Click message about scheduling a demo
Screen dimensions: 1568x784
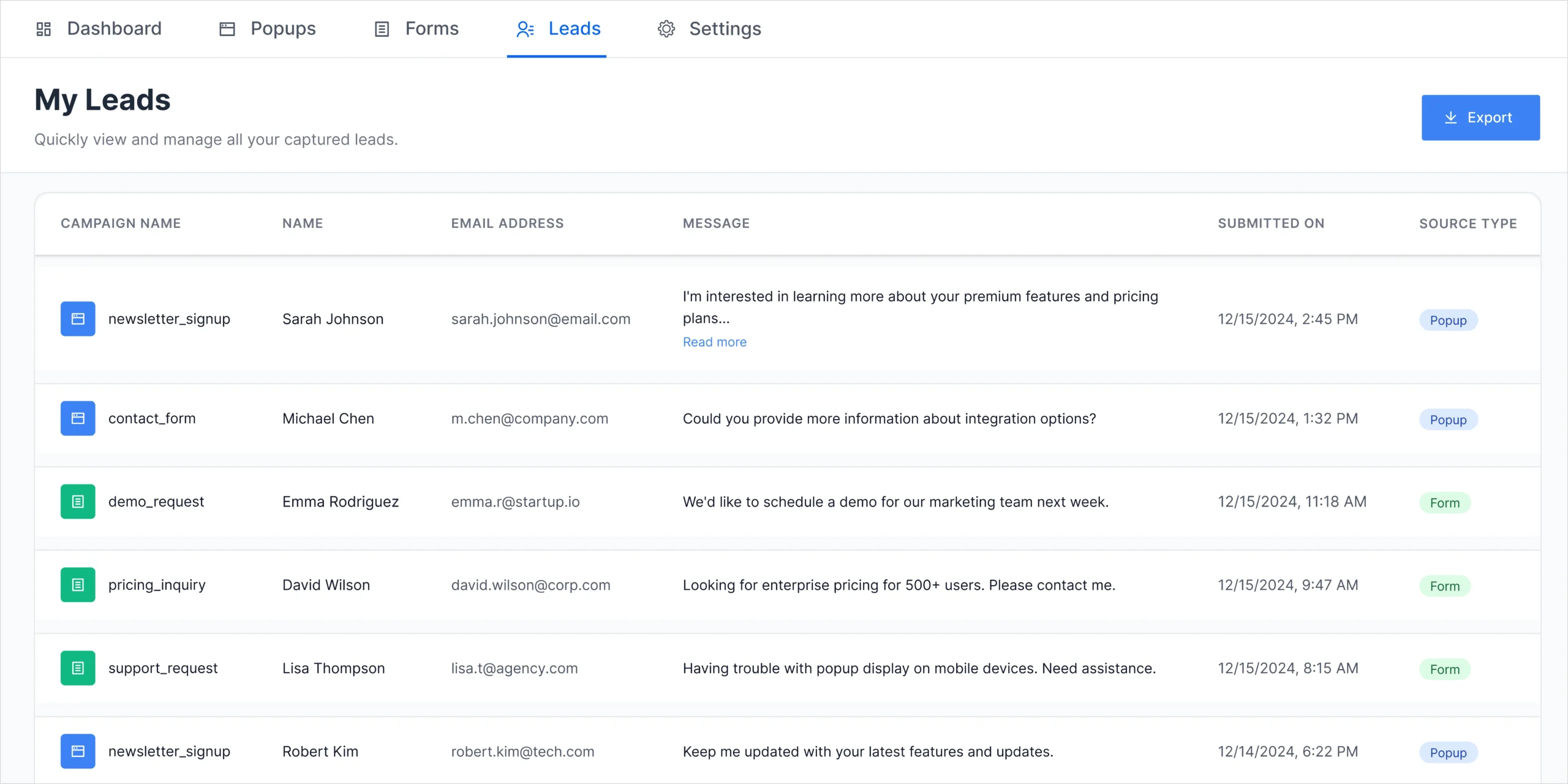coord(895,502)
